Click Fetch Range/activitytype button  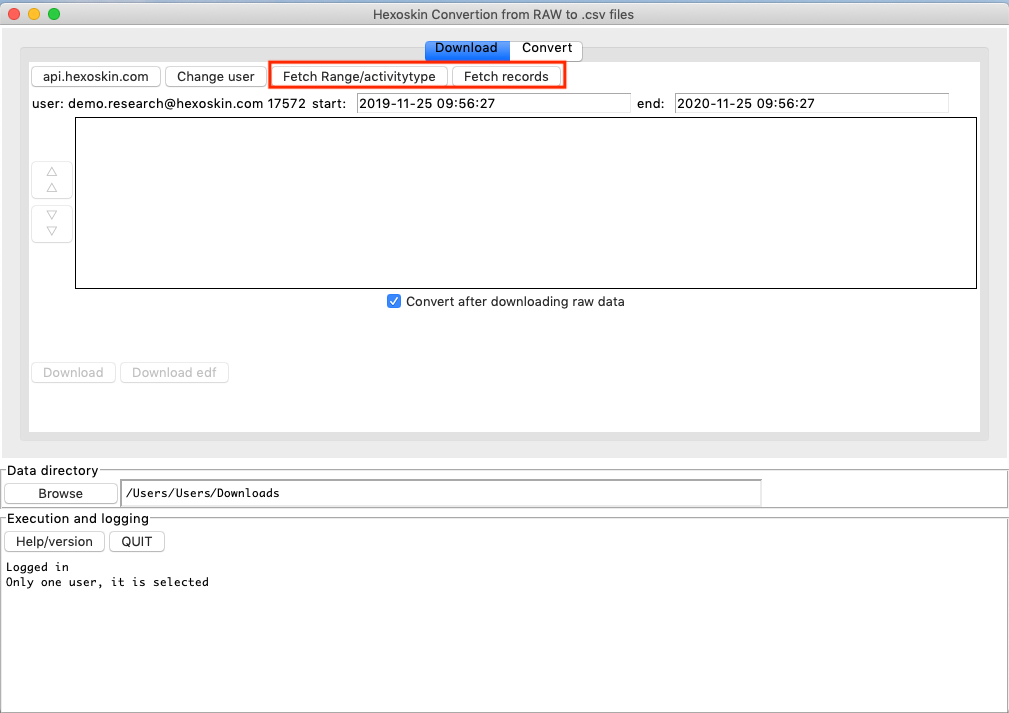(x=359, y=77)
